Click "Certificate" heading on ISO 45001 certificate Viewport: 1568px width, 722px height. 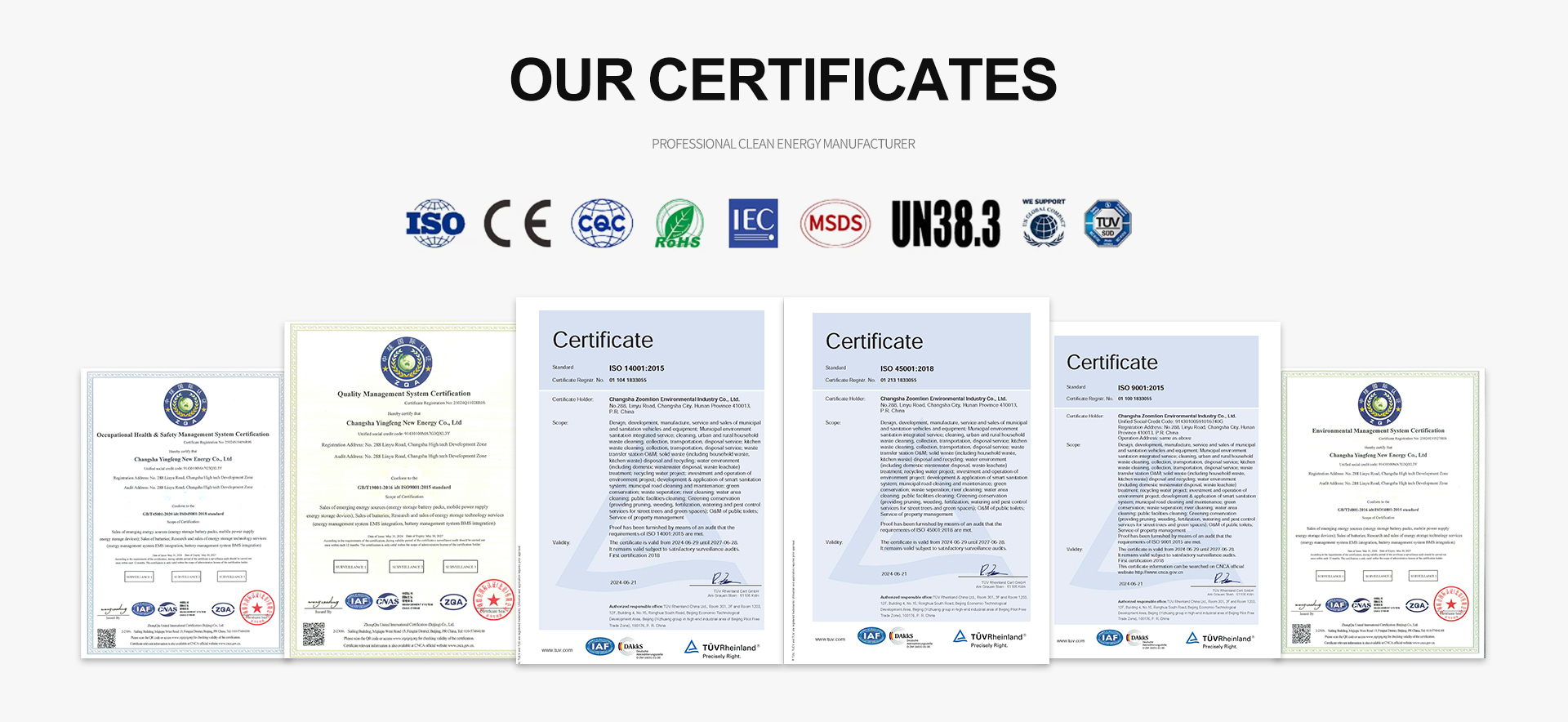(874, 341)
